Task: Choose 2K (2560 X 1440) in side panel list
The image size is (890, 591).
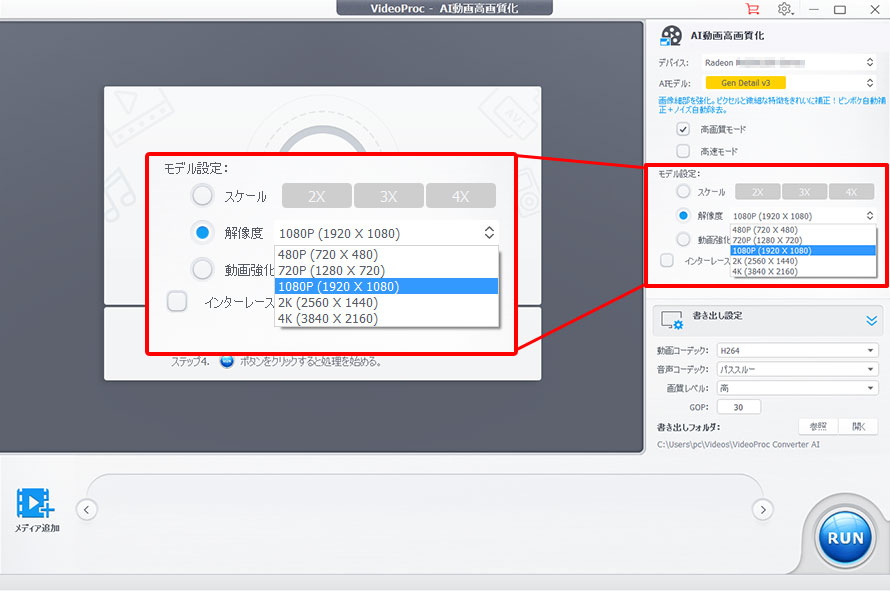Action: [803, 261]
